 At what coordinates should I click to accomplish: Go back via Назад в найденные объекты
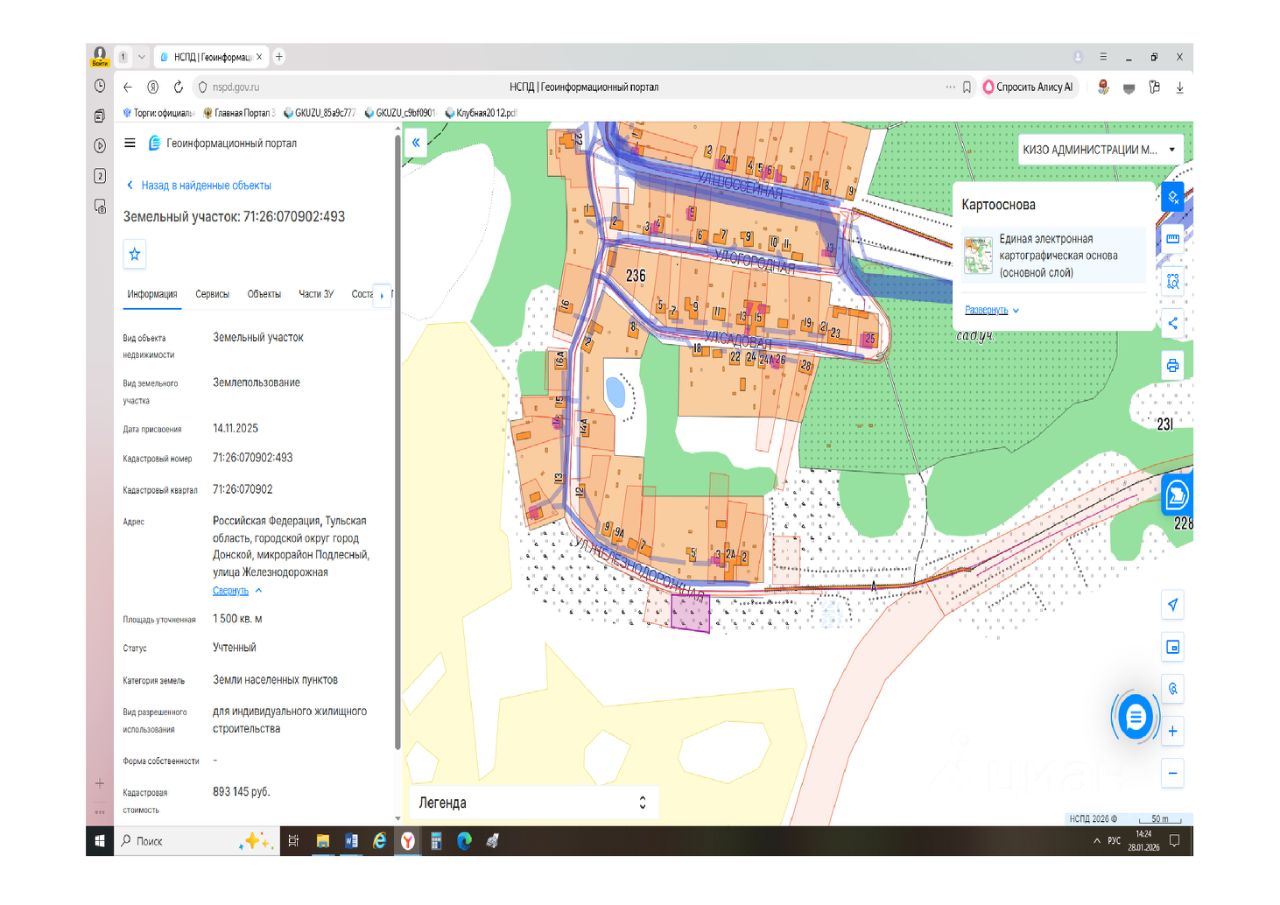[x=199, y=185]
